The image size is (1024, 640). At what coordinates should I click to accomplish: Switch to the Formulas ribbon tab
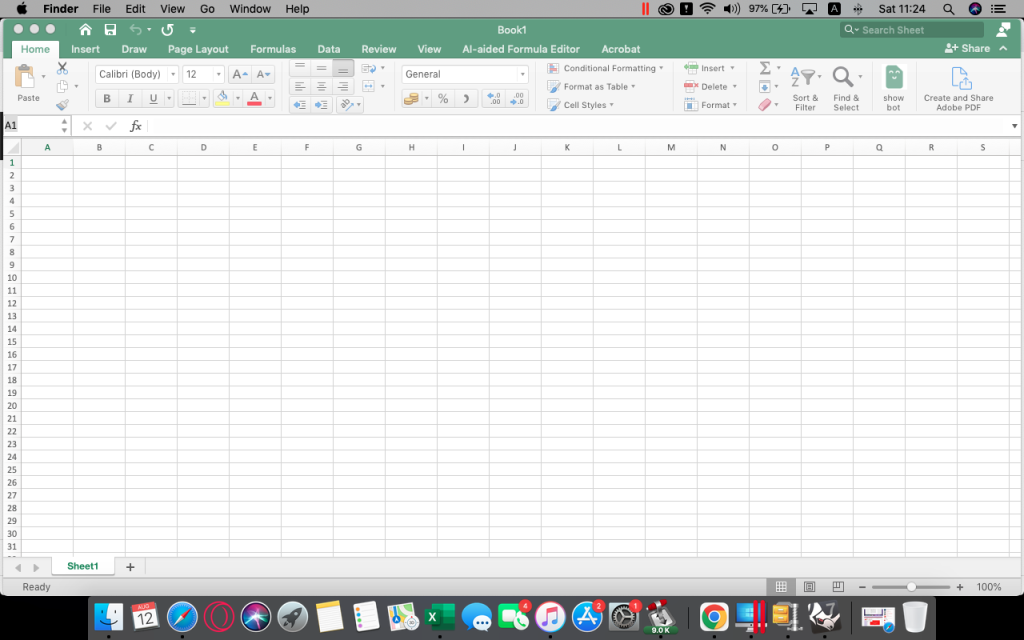(x=273, y=49)
